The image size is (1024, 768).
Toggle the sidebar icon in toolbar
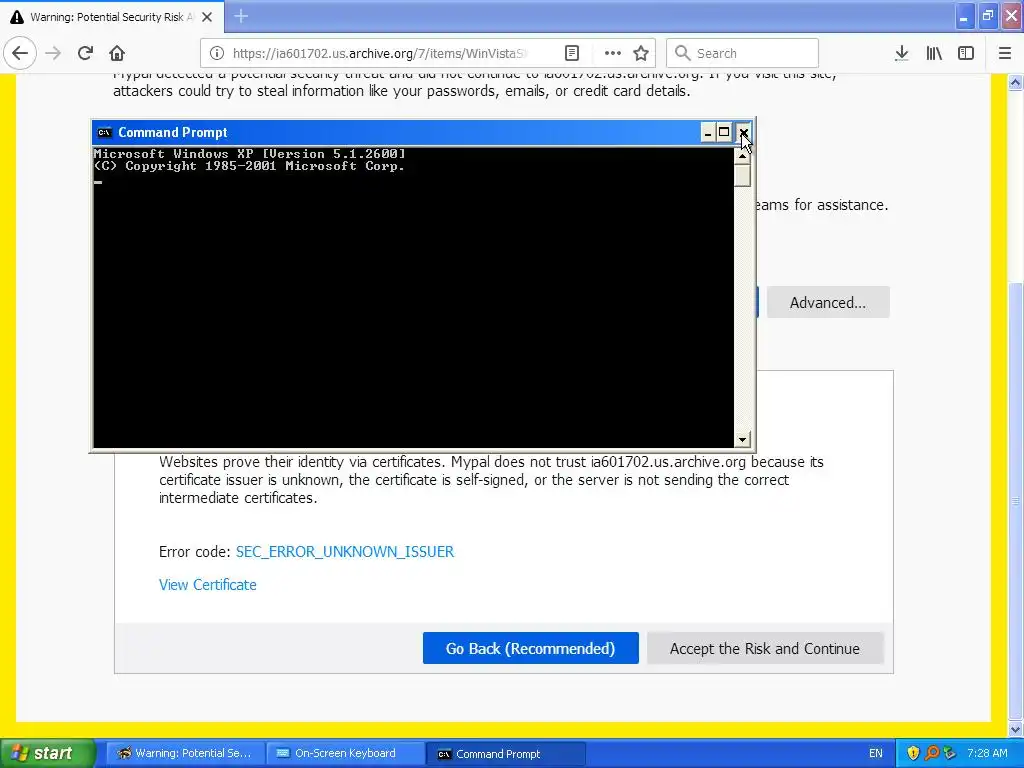coord(966,54)
